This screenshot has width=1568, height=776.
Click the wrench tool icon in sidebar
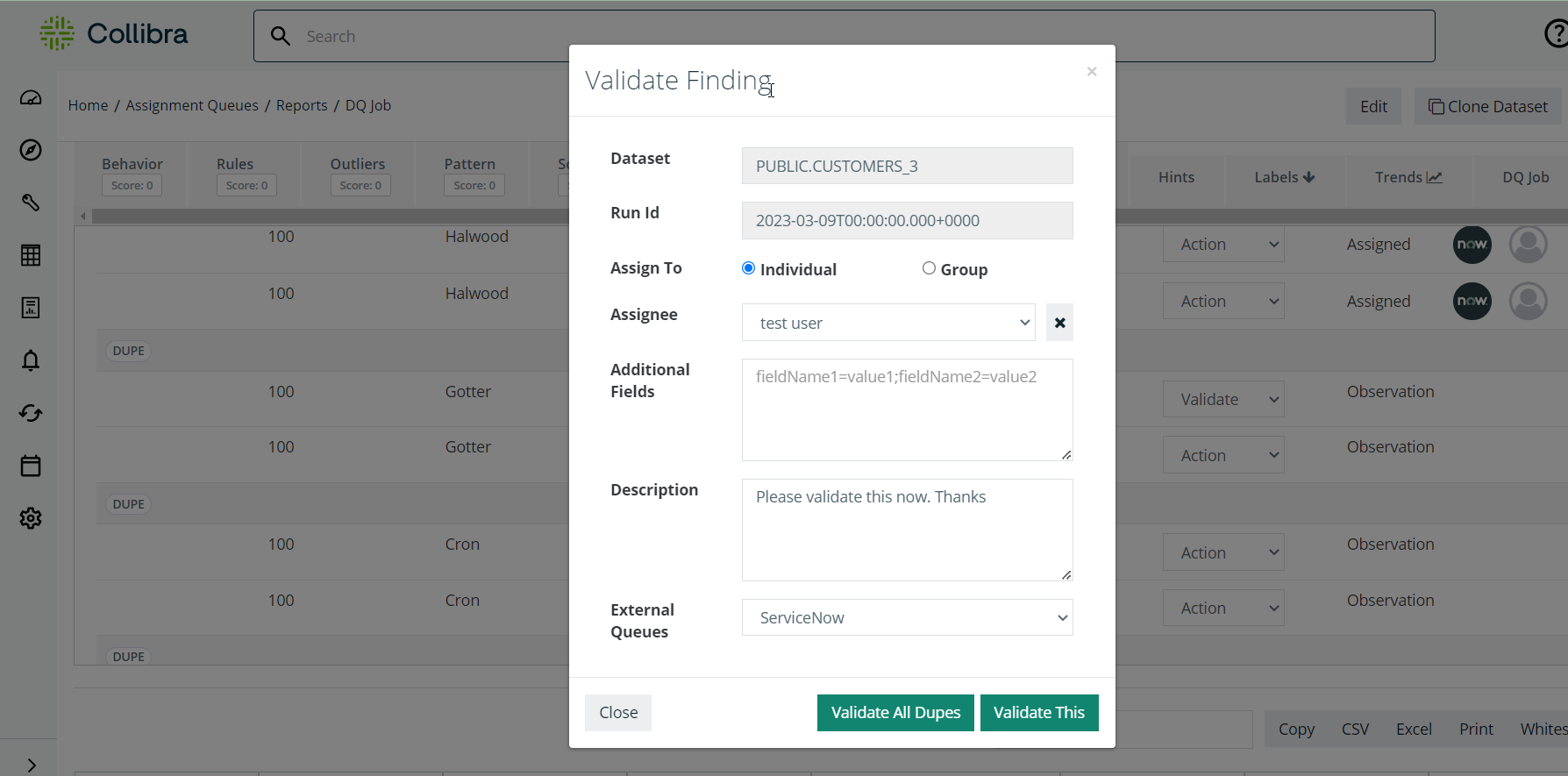tap(31, 203)
